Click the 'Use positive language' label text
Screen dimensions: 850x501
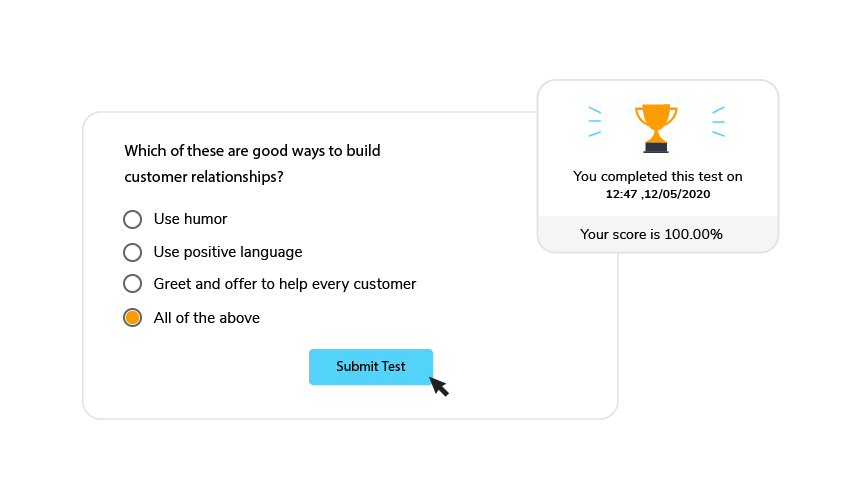click(228, 252)
